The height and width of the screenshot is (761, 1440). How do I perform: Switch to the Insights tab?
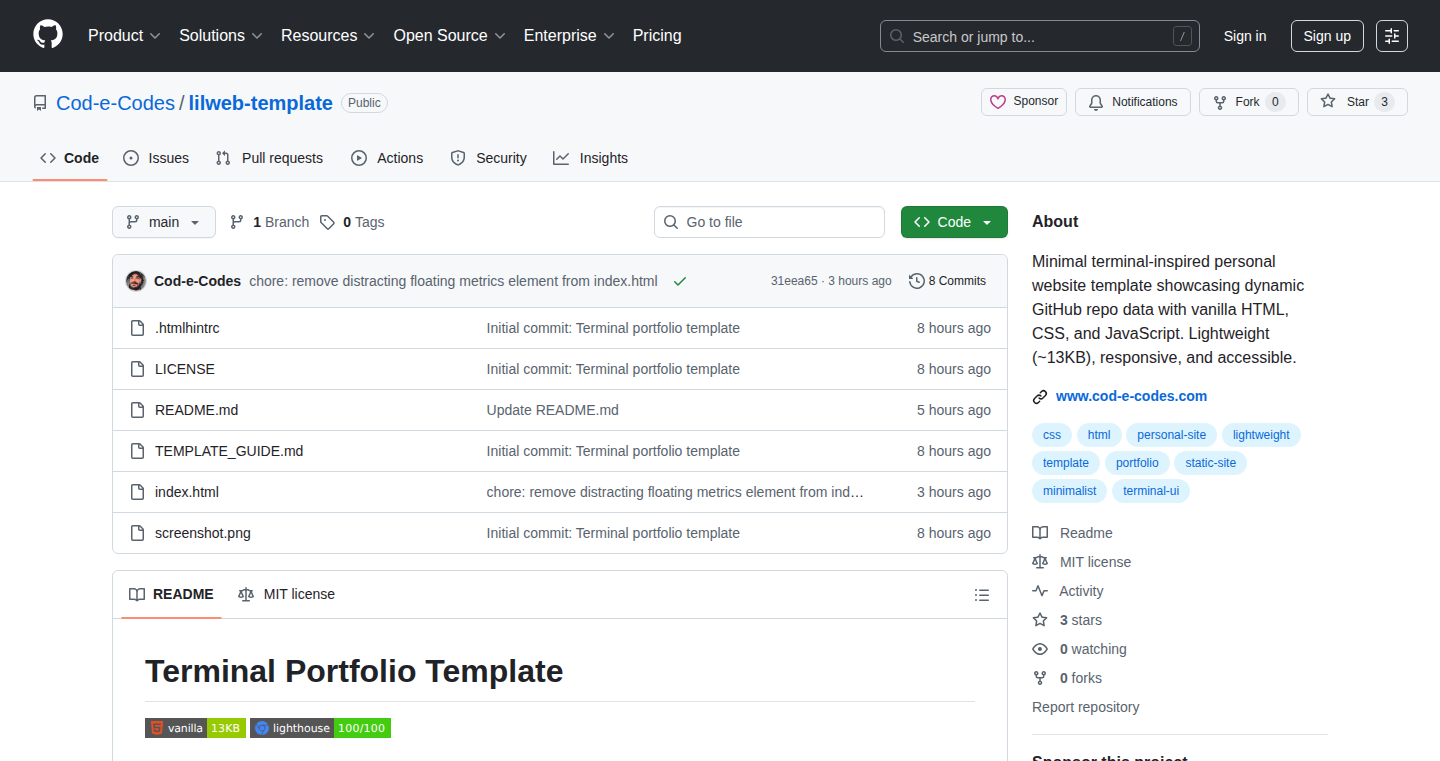click(591, 158)
